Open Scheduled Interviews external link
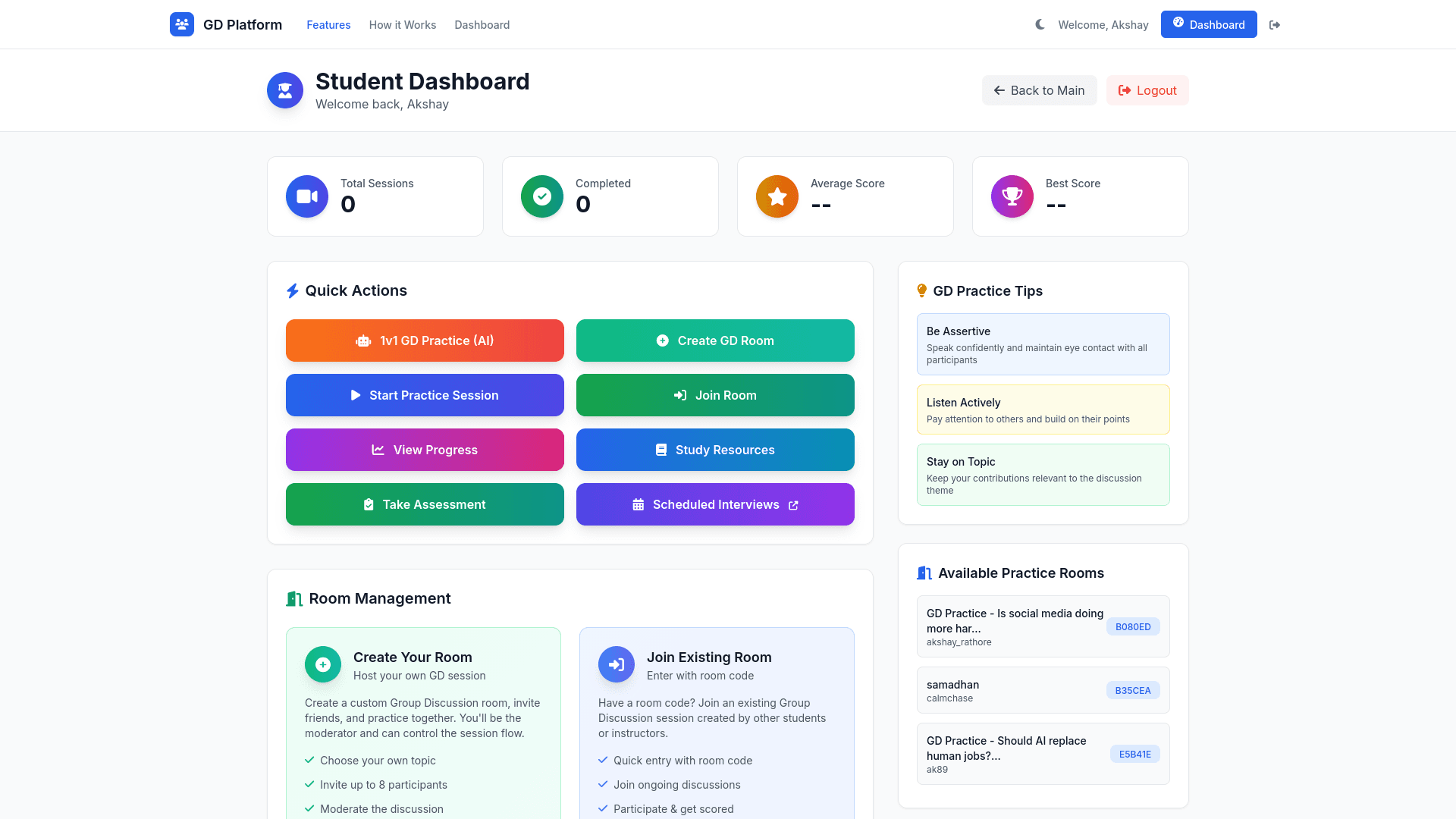 click(715, 504)
